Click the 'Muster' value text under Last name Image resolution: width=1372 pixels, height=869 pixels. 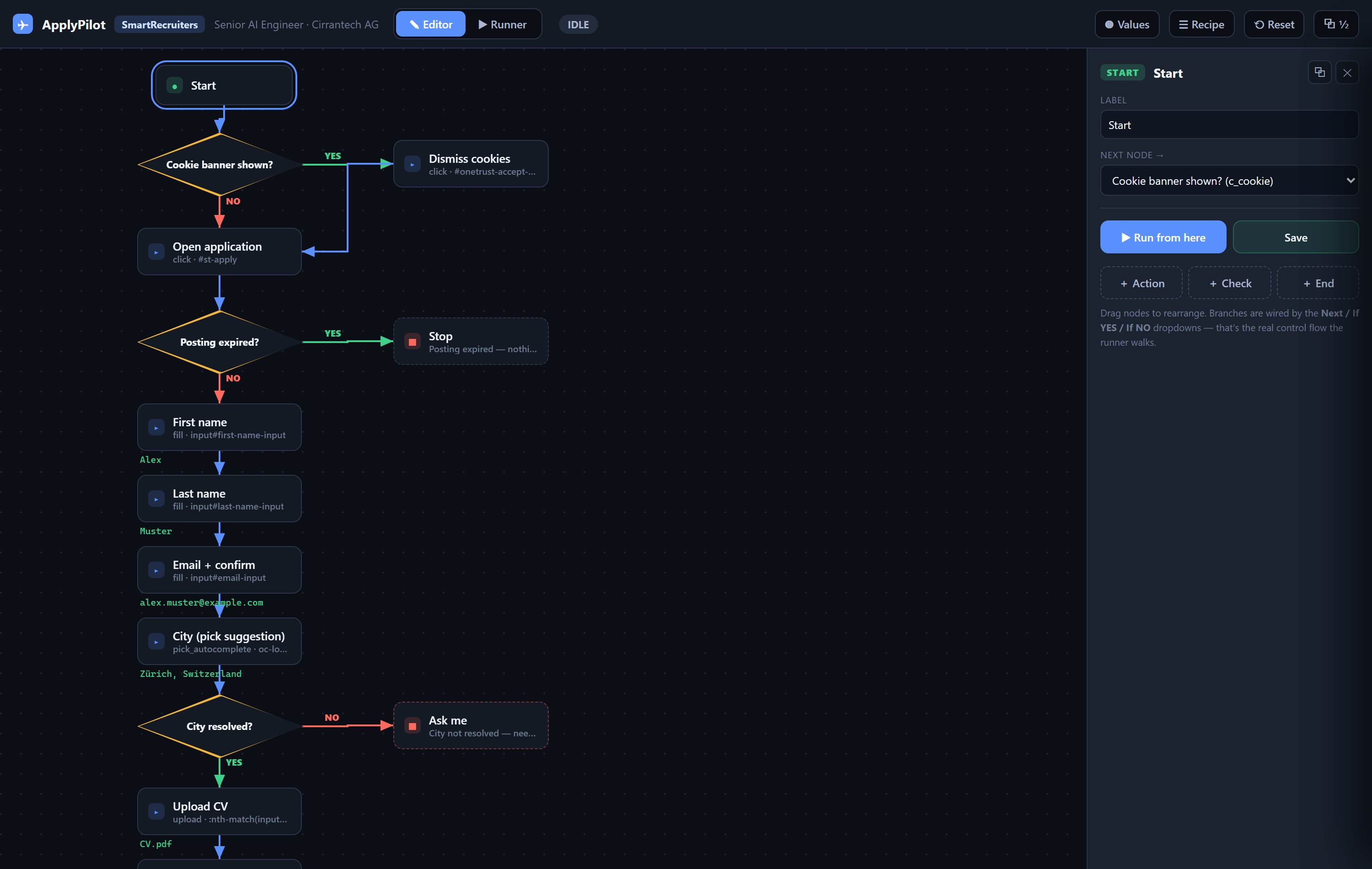(x=155, y=531)
